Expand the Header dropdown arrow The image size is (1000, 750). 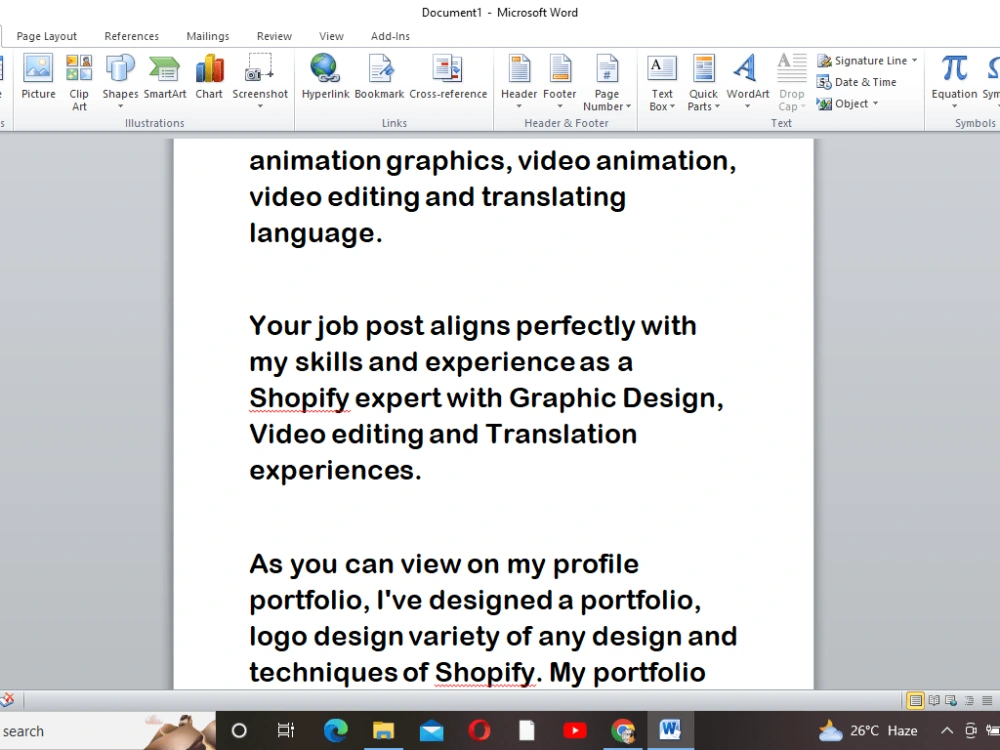coord(519,107)
